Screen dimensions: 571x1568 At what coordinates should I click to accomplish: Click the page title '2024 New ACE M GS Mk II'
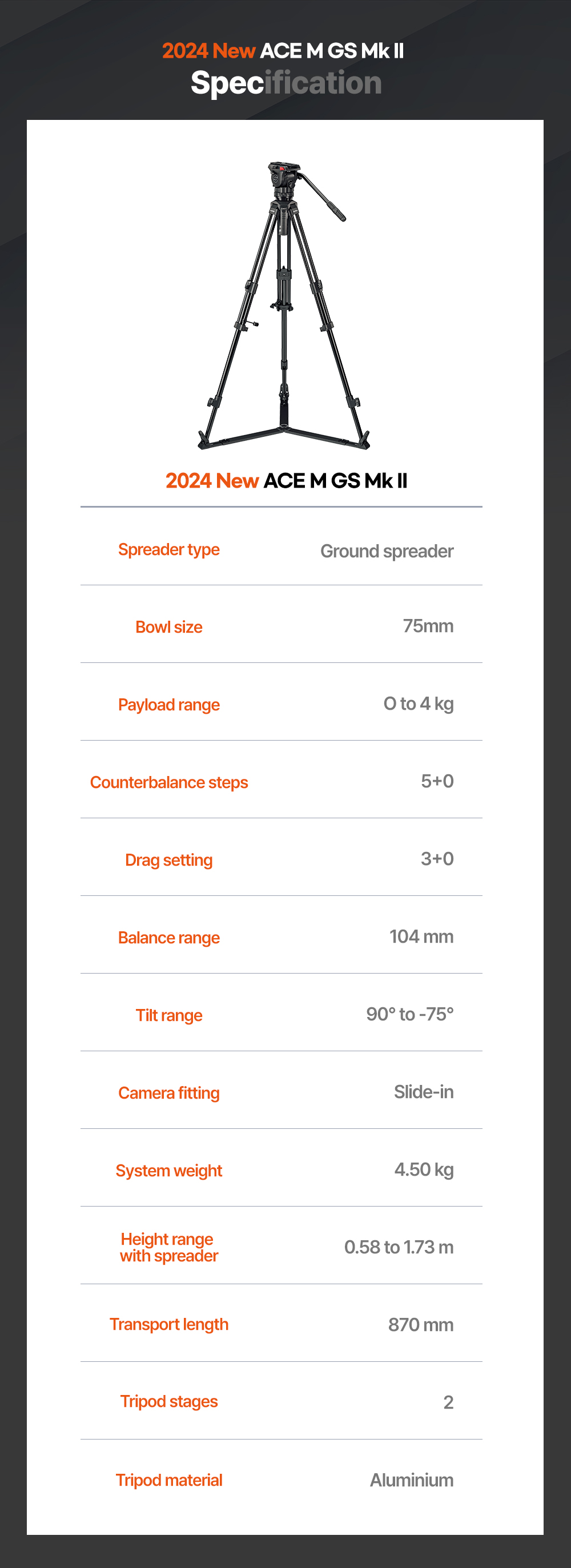(x=283, y=50)
